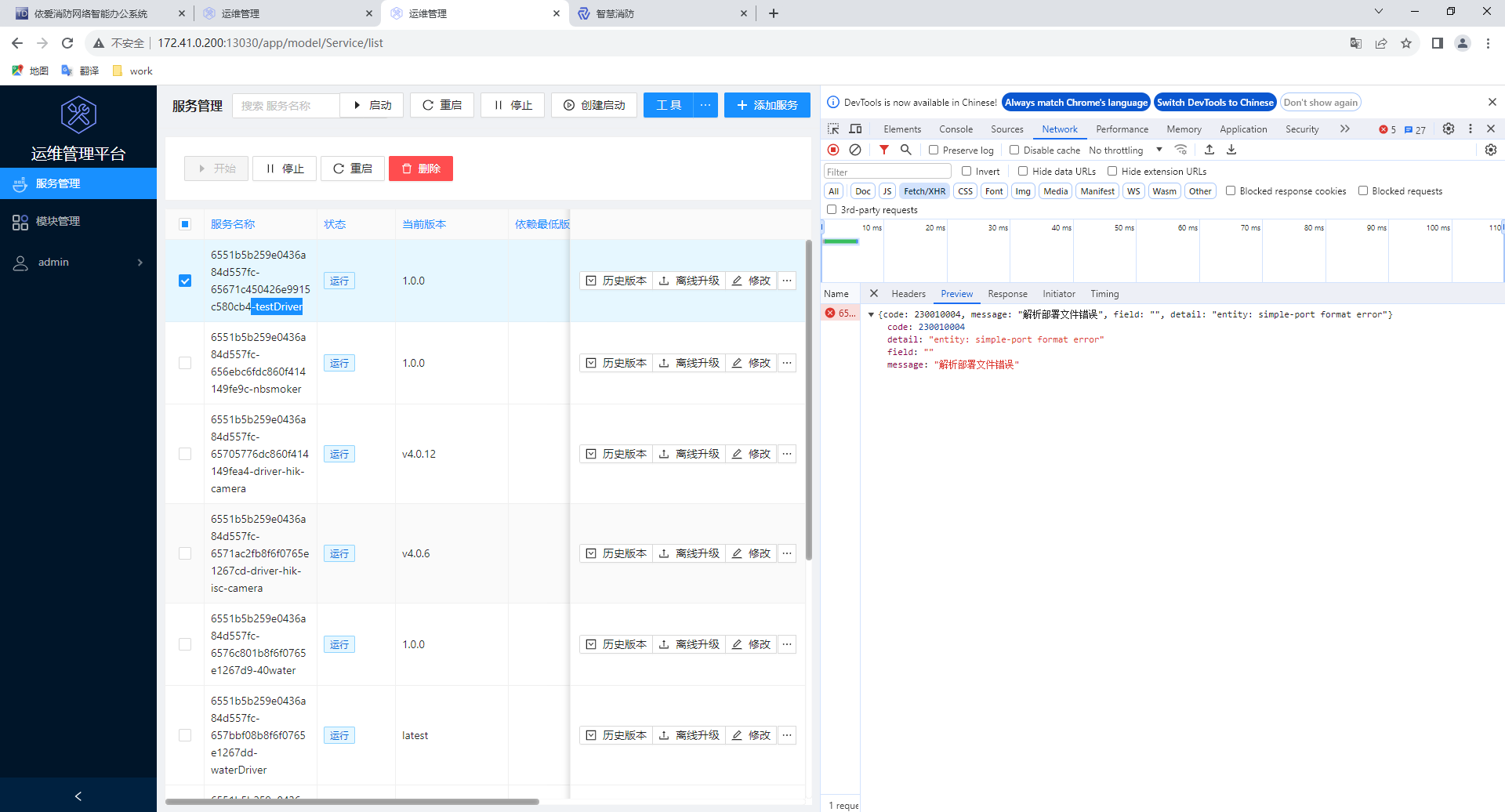
Task: Check 3rd-party requests option
Action: [x=832, y=209]
